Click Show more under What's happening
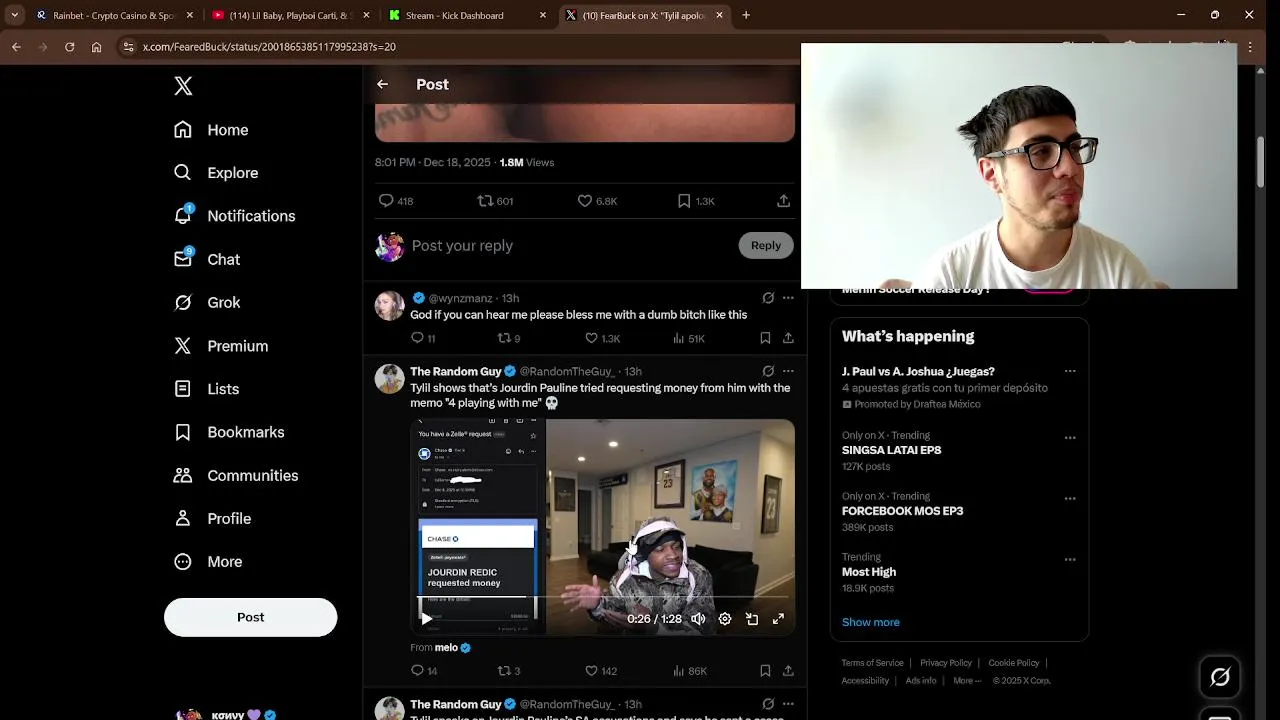The height and width of the screenshot is (720, 1280). 870,622
